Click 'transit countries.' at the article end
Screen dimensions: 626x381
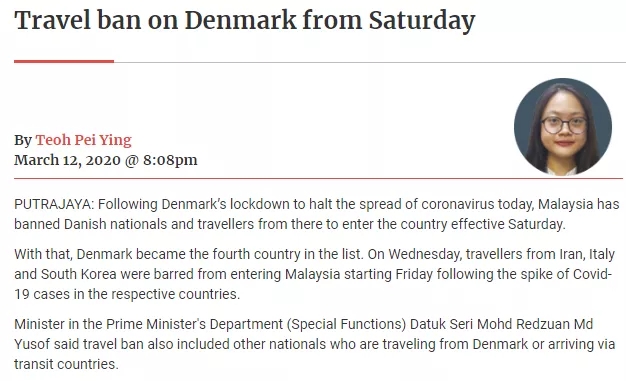pos(66,364)
